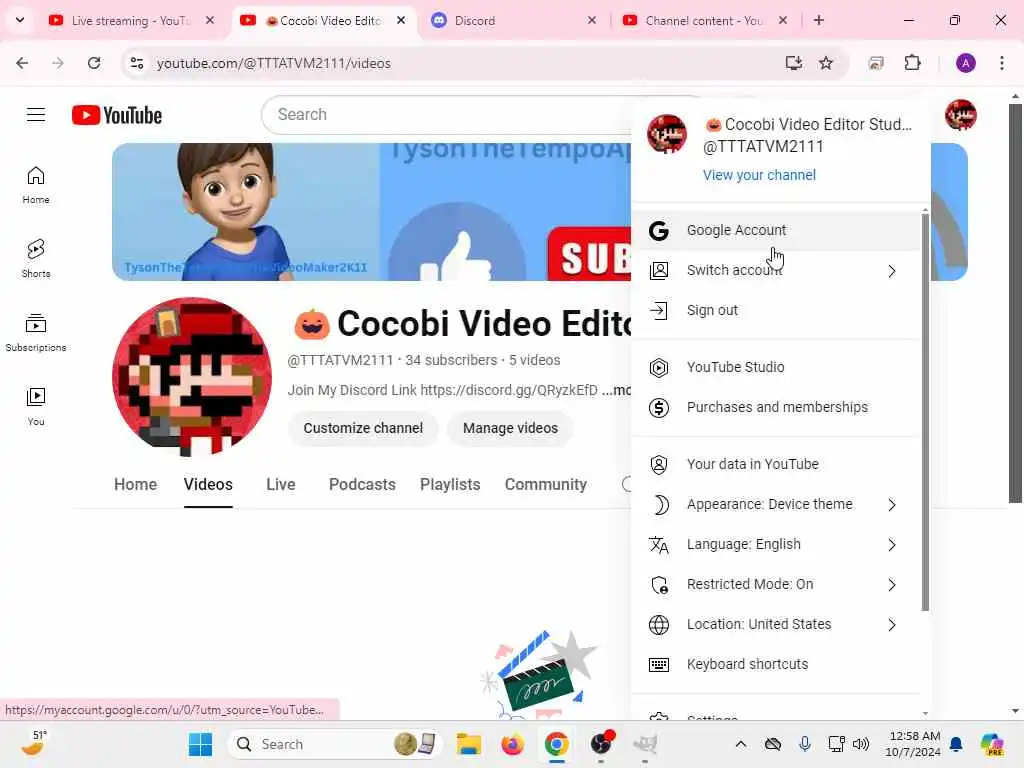Viewport: 1024px width, 768px height.
Task: Expand Appearance: Device theme options
Action: point(892,505)
